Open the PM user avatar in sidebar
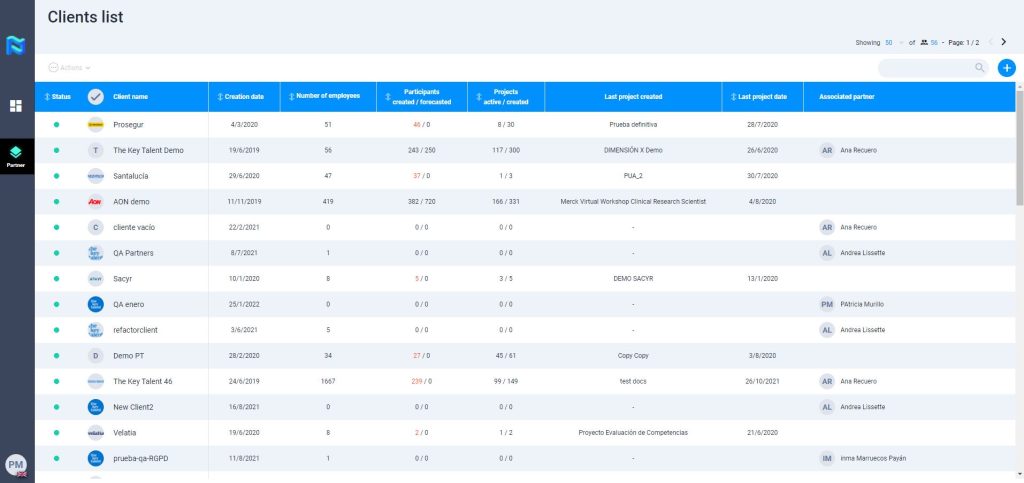The height and width of the screenshot is (483, 1024). 16,464
